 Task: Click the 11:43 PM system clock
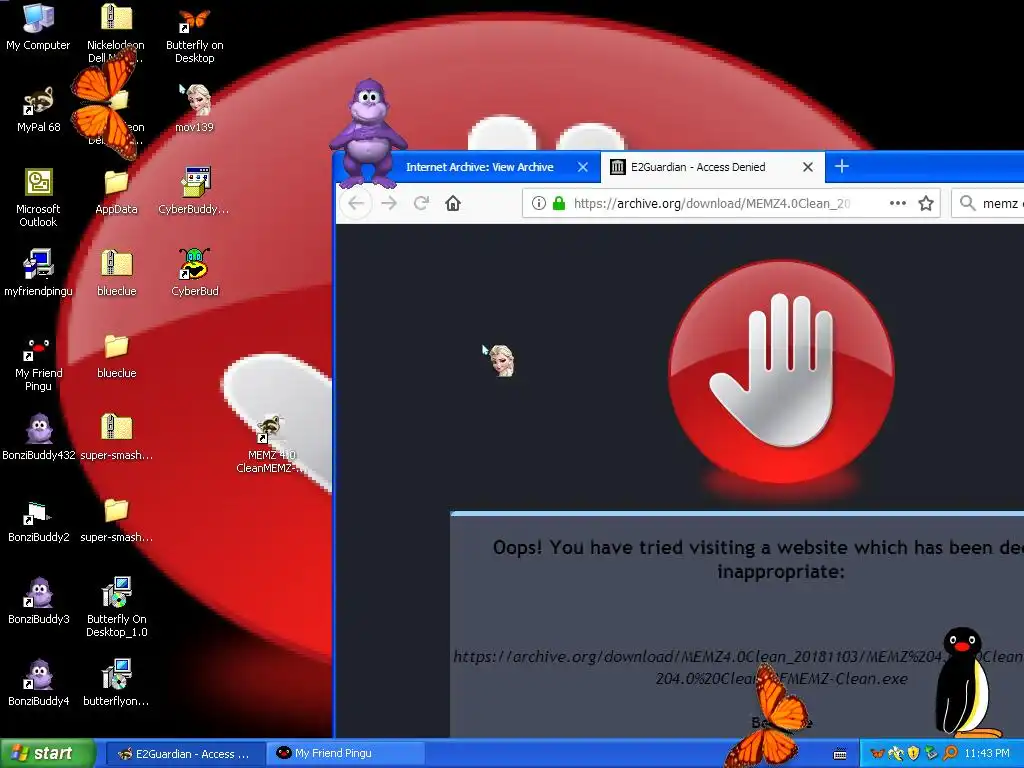pos(987,754)
